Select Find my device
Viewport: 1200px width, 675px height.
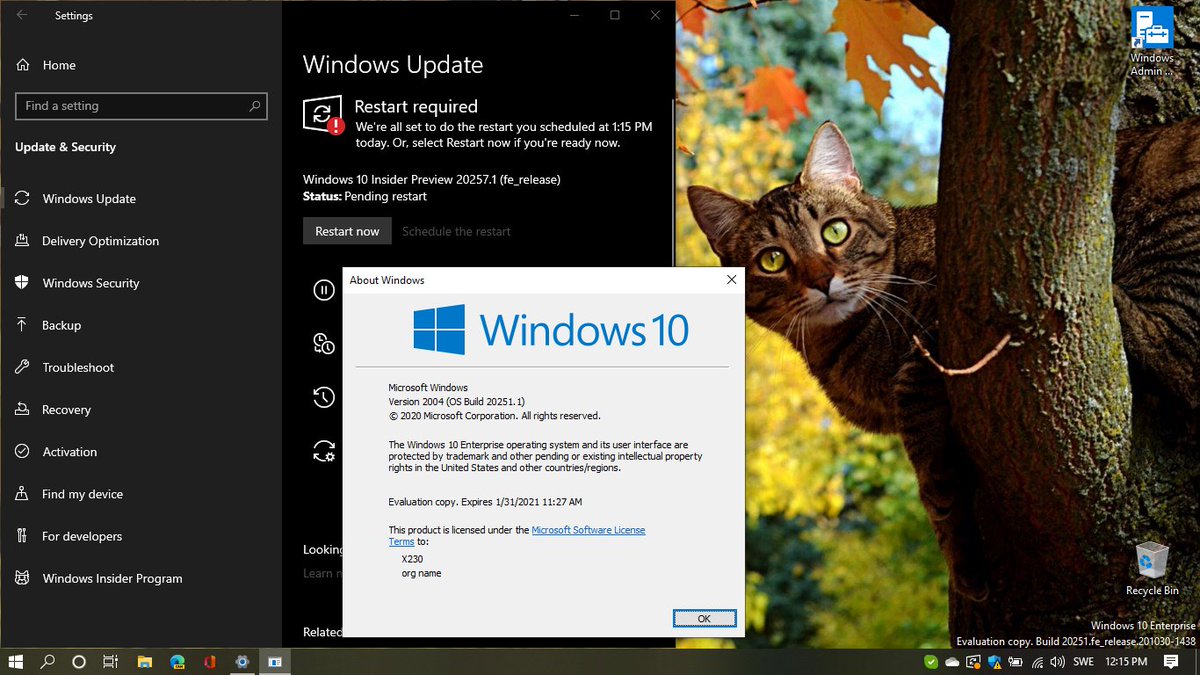pyautogui.click(x=141, y=494)
